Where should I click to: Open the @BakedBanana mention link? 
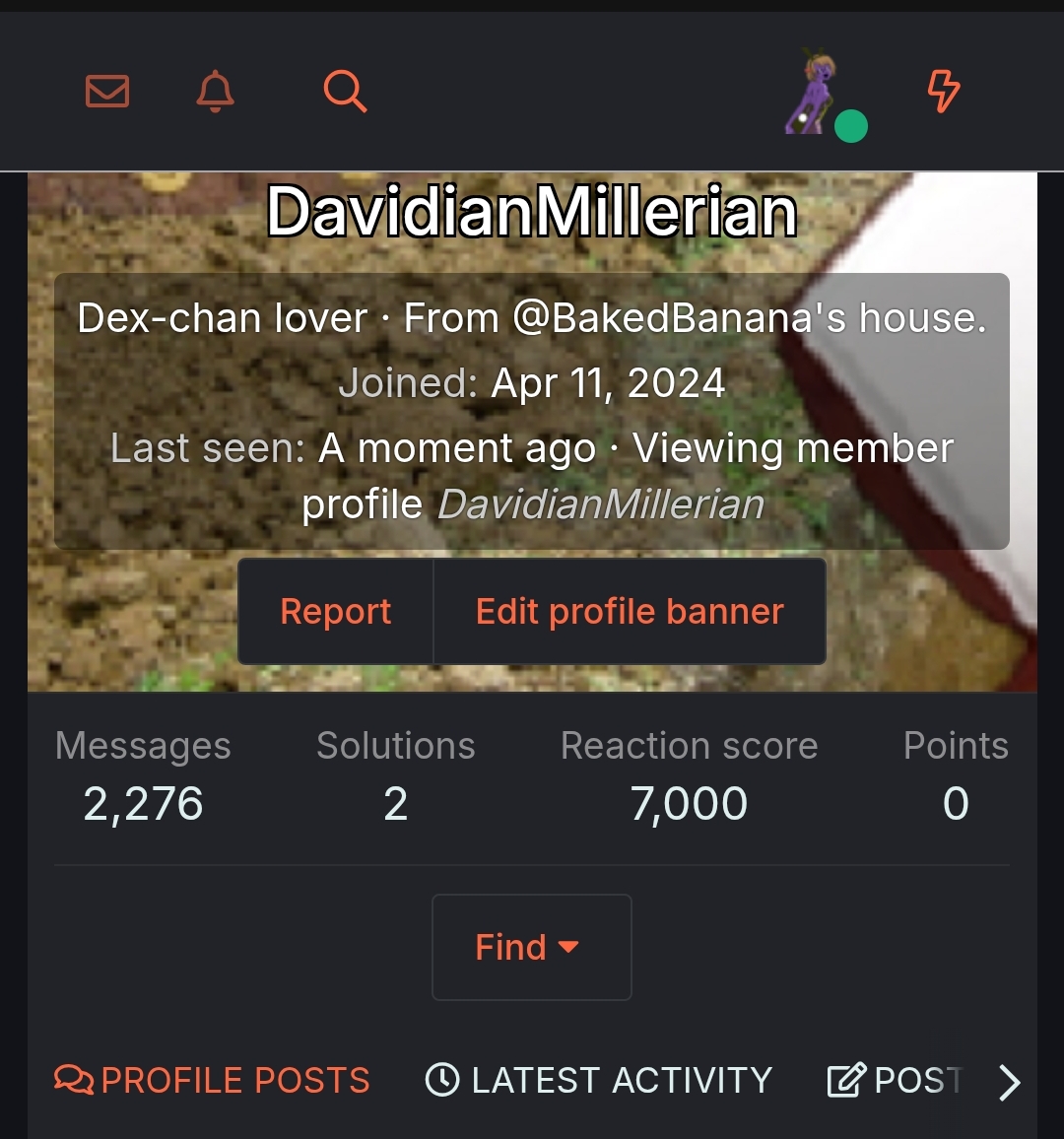(x=679, y=318)
